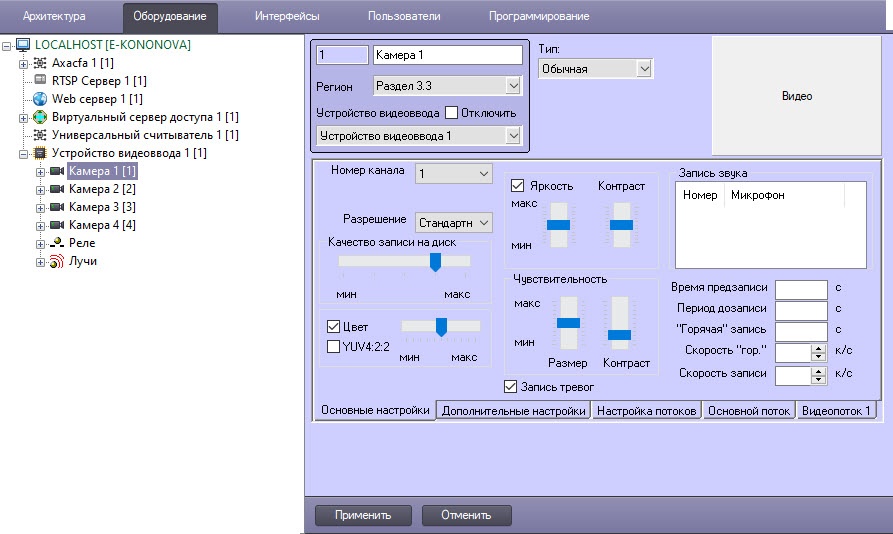Viewport: 893px width, 534px height.
Task: Enable the Отключить checkbox
Action: pyautogui.click(x=451, y=113)
